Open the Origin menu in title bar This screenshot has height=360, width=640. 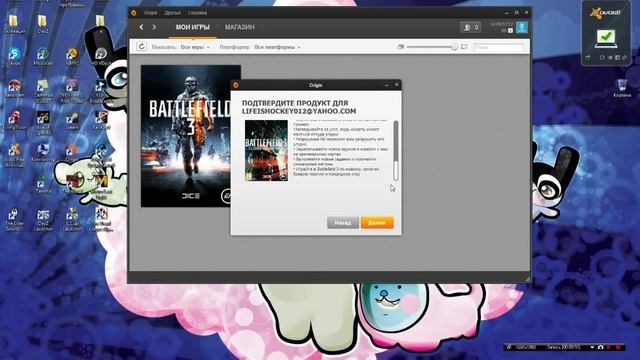click(x=150, y=13)
